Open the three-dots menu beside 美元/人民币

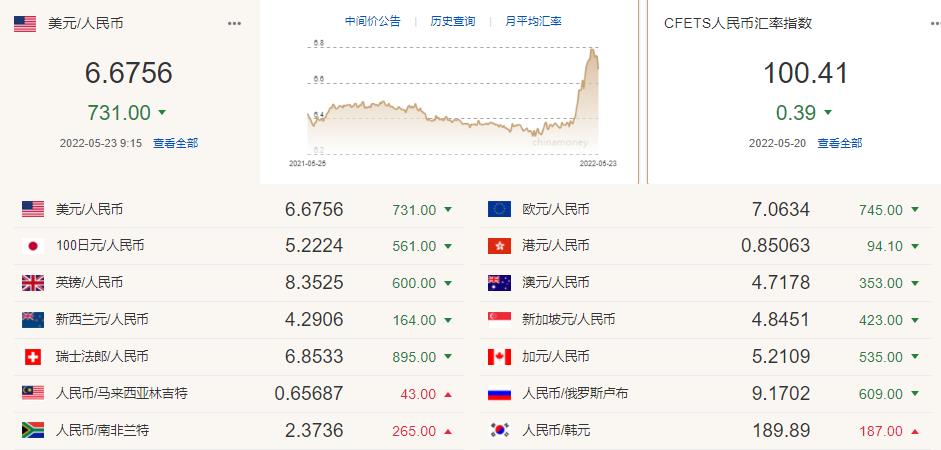234,24
